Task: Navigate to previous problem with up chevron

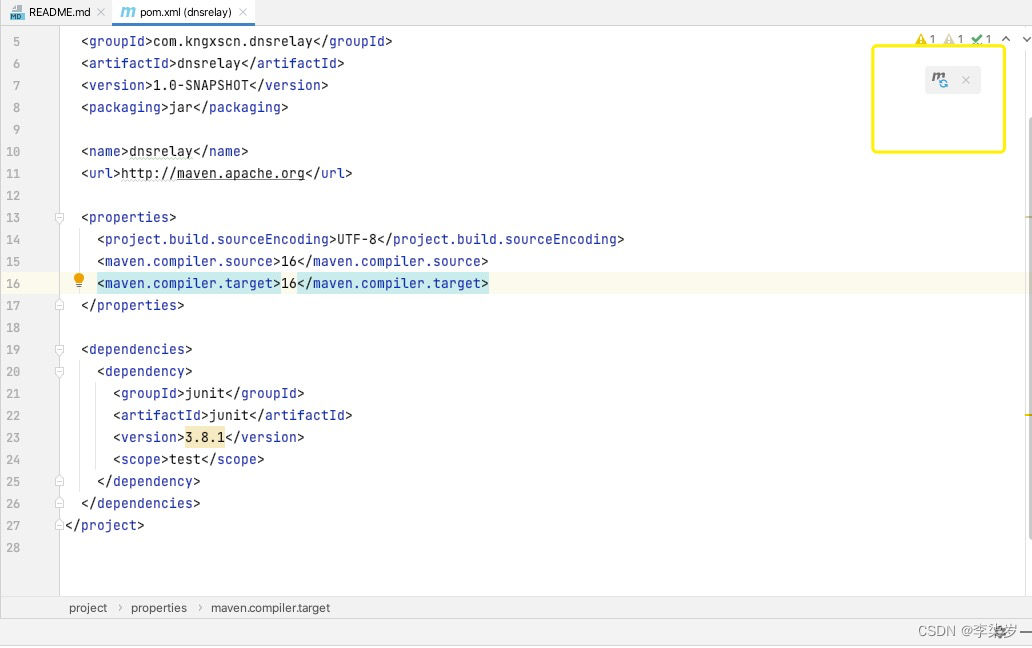Action: (x=1005, y=39)
